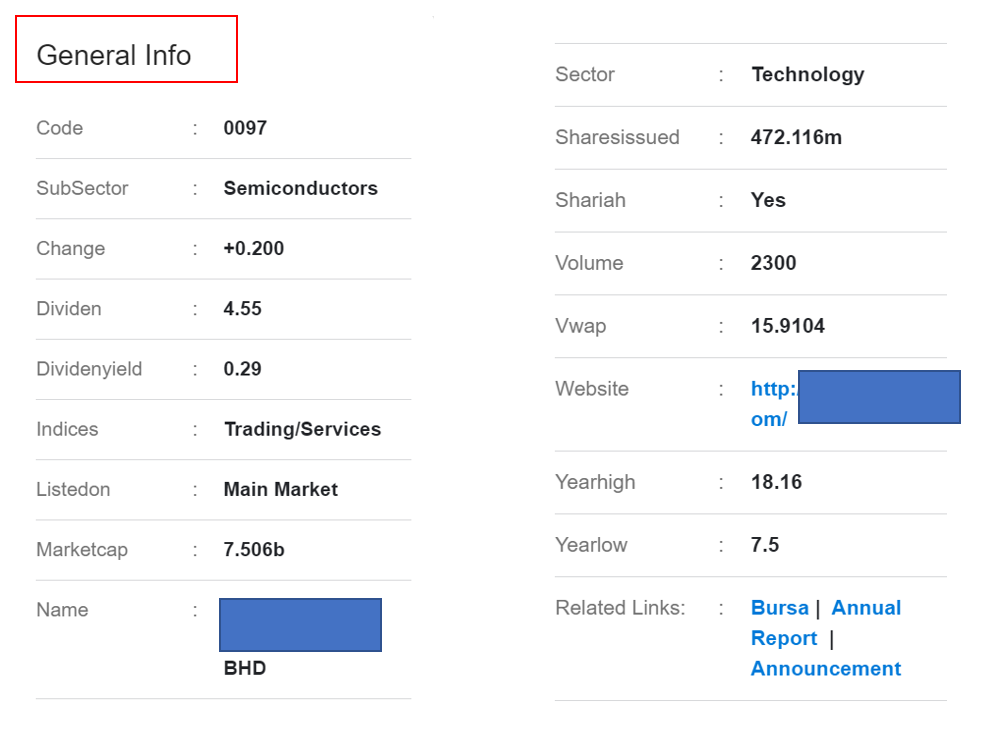
Task: Click the Yearhigh value 18.16
Action: [x=776, y=482]
